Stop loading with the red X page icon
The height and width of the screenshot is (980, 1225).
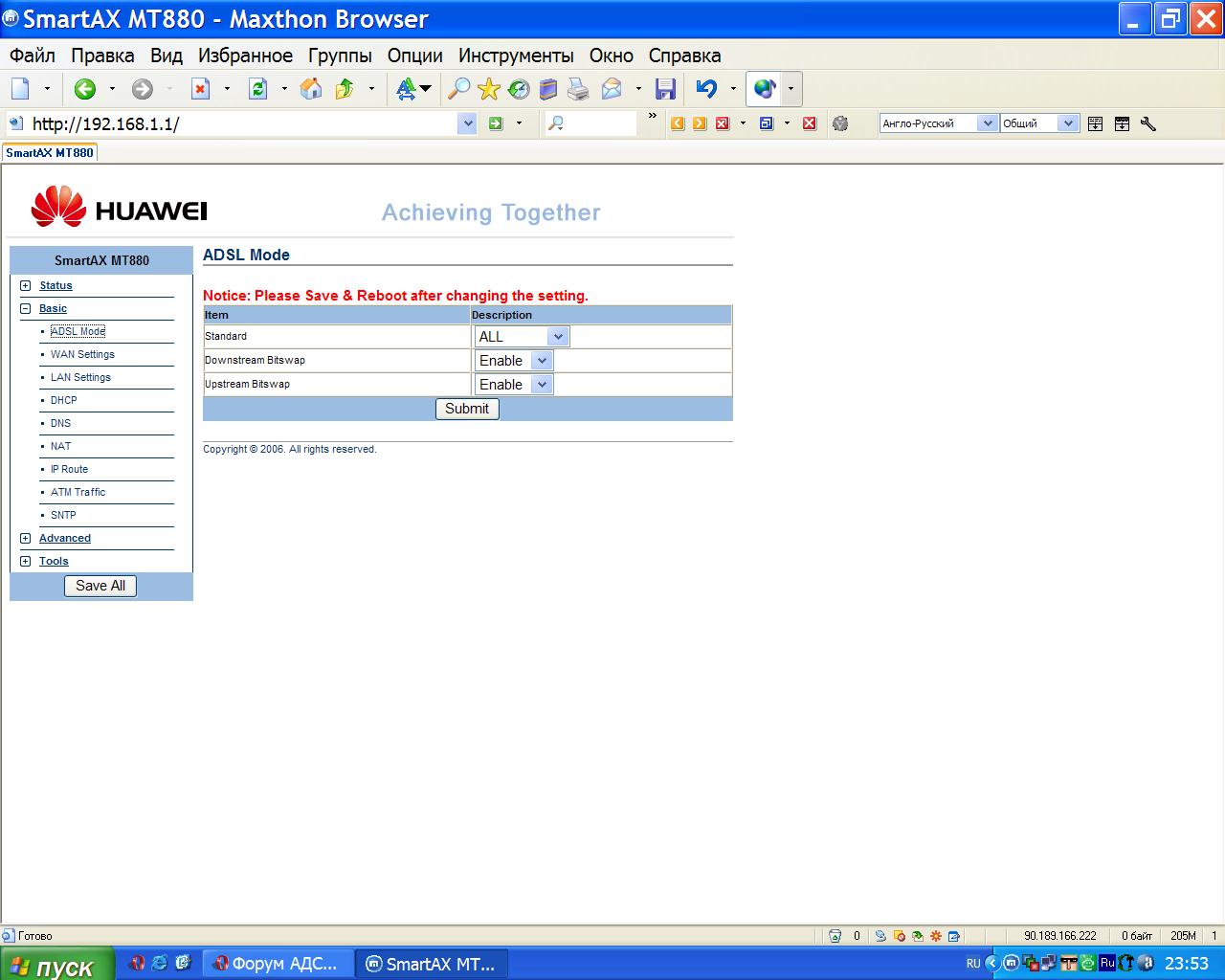[x=200, y=89]
